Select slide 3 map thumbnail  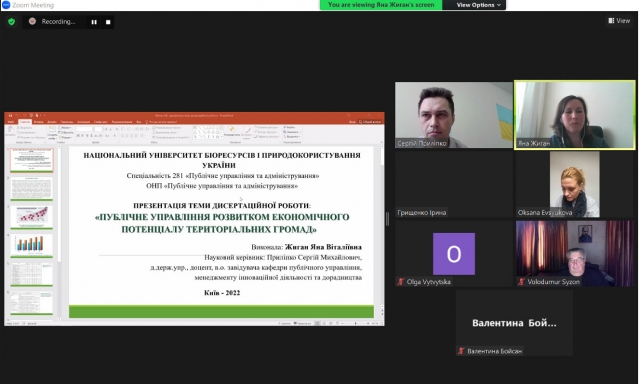point(31,217)
